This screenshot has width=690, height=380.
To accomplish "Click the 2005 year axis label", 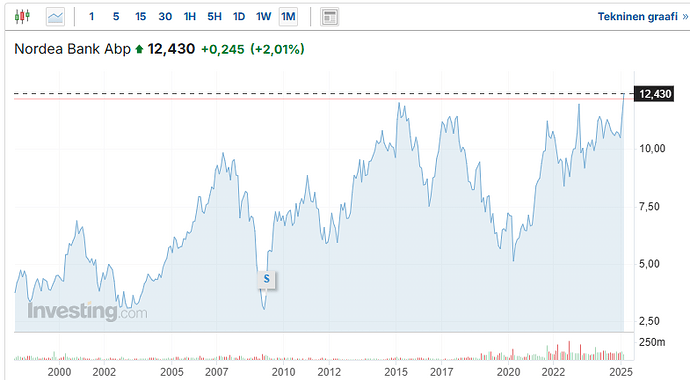I will point(172,372).
